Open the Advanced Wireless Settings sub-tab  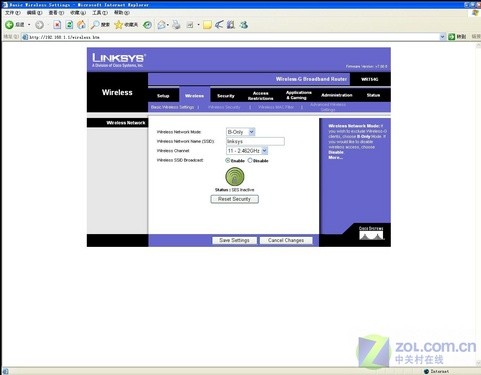(x=328, y=107)
